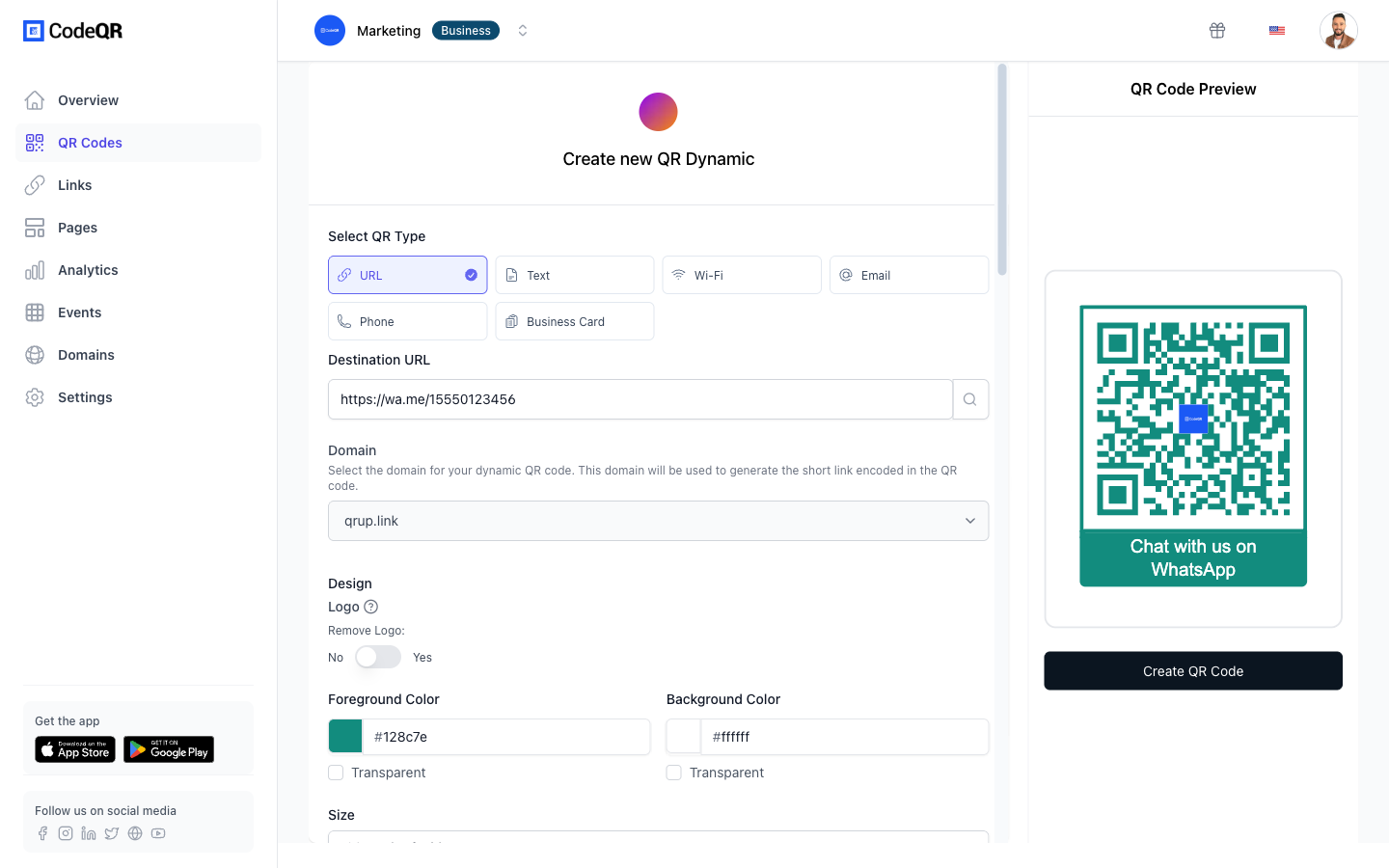This screenshot has height=868, width=1389.
Task: Open the gift rewards icon
Action: 1217,31
